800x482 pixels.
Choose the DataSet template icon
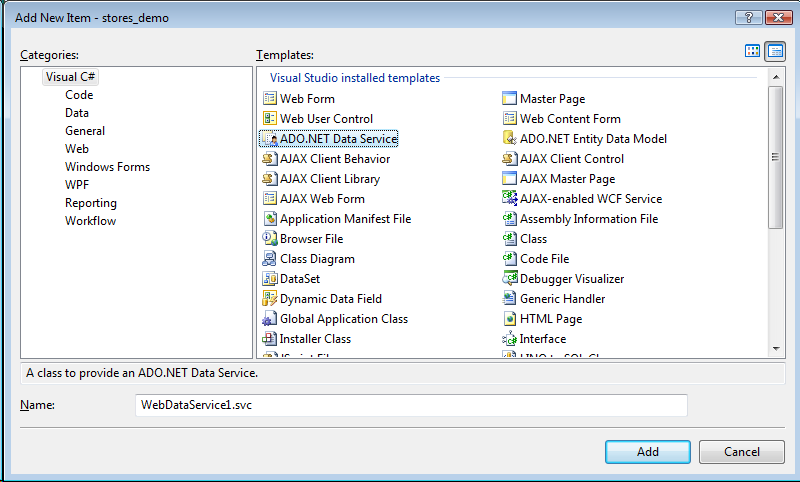click(269, 279)
